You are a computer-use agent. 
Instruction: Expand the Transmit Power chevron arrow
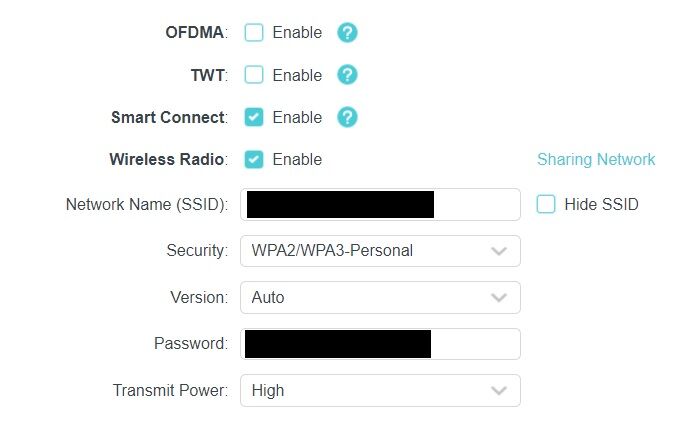(499, 391)
